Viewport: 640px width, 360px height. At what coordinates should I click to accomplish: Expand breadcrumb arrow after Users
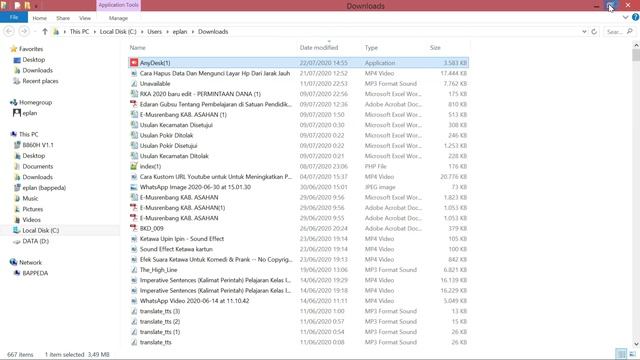167,31
